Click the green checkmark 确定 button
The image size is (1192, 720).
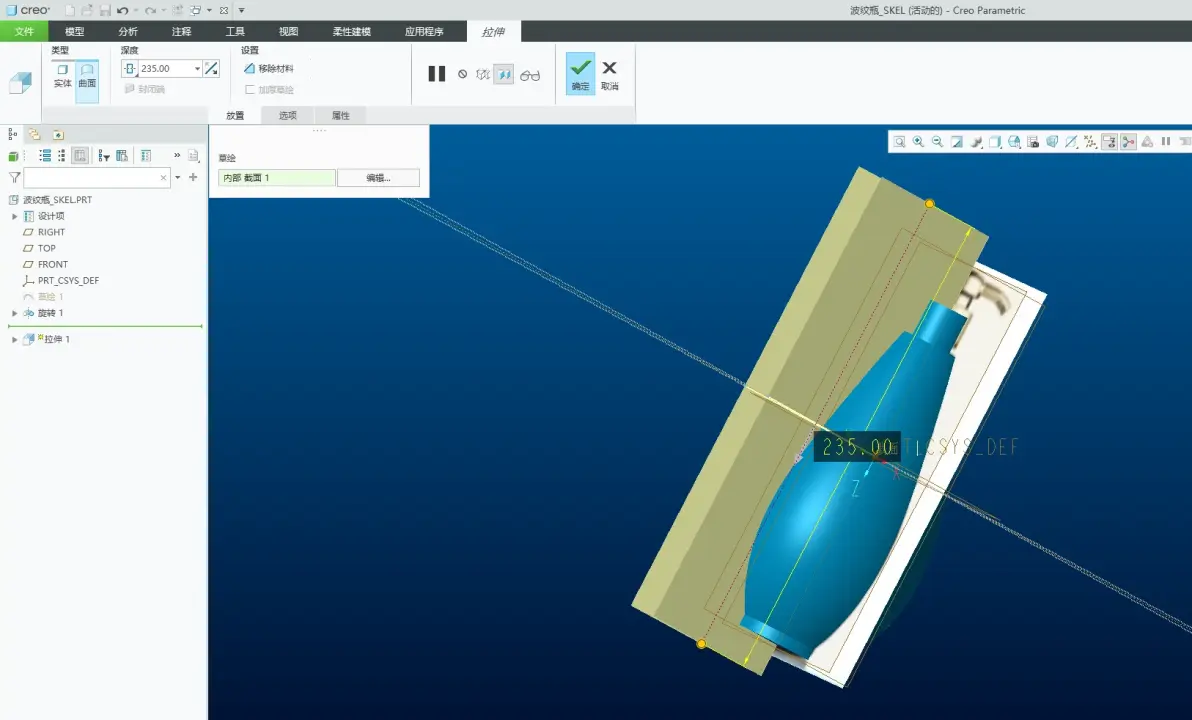pyautogui.click(x=580, y=73)
